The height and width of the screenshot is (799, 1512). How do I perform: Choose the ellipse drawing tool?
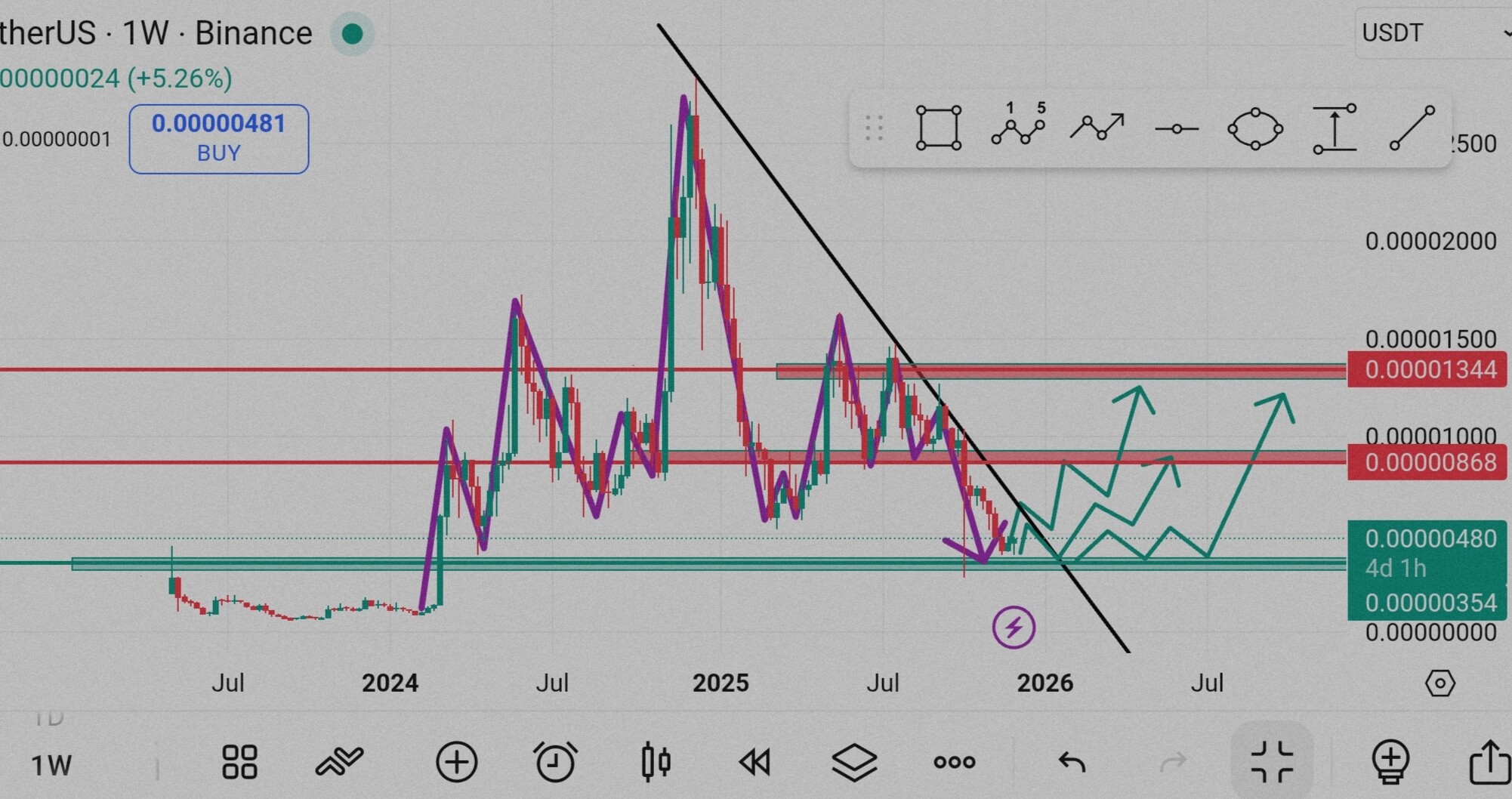coord(1254,129)
